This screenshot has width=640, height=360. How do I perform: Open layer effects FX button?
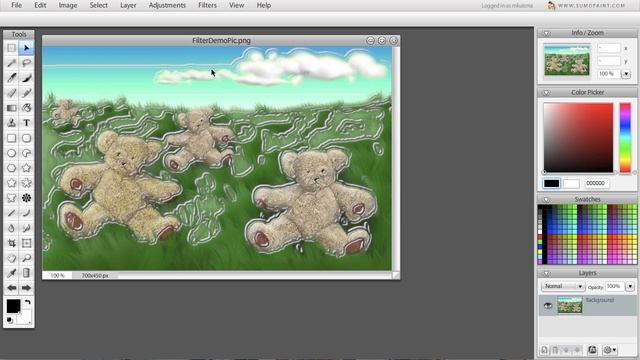[x=592, y=350]
